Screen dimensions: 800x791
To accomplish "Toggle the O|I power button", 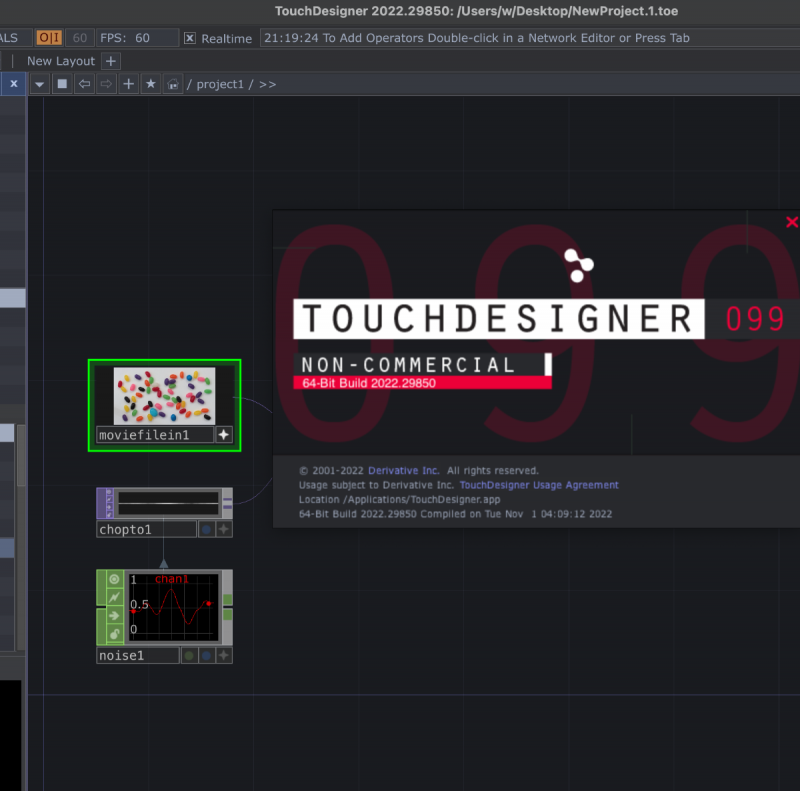I will (x=49, y=38).
